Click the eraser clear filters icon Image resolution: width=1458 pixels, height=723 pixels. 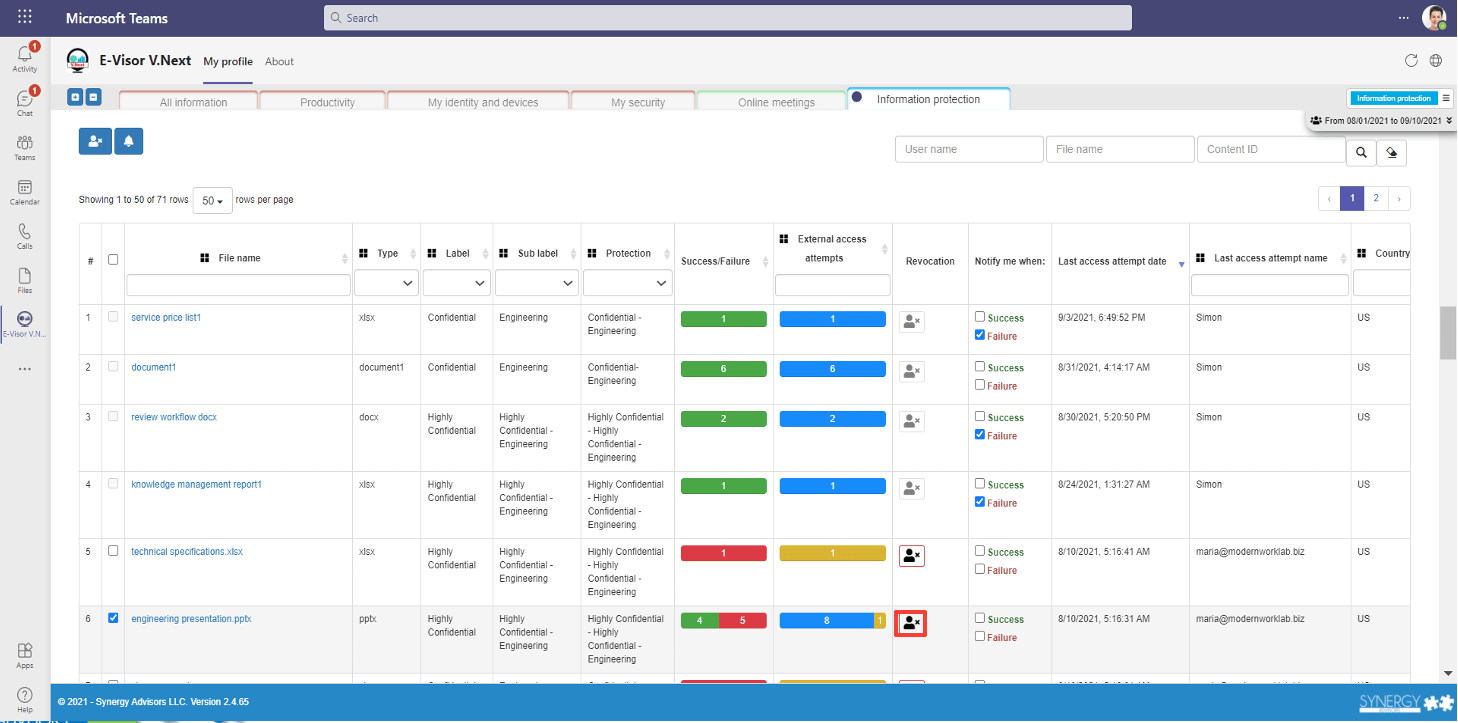tap(1392, 152)
